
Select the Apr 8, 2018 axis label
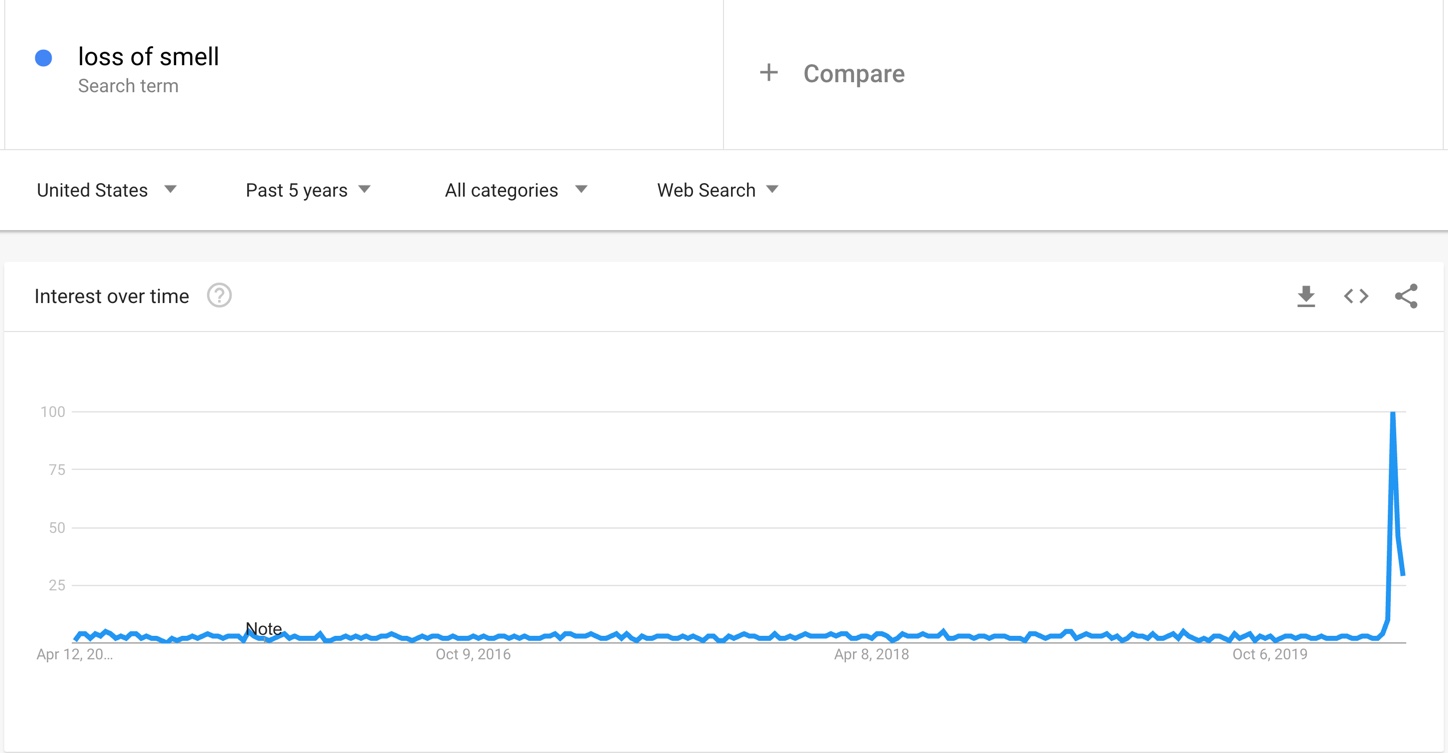click(872, 655)
